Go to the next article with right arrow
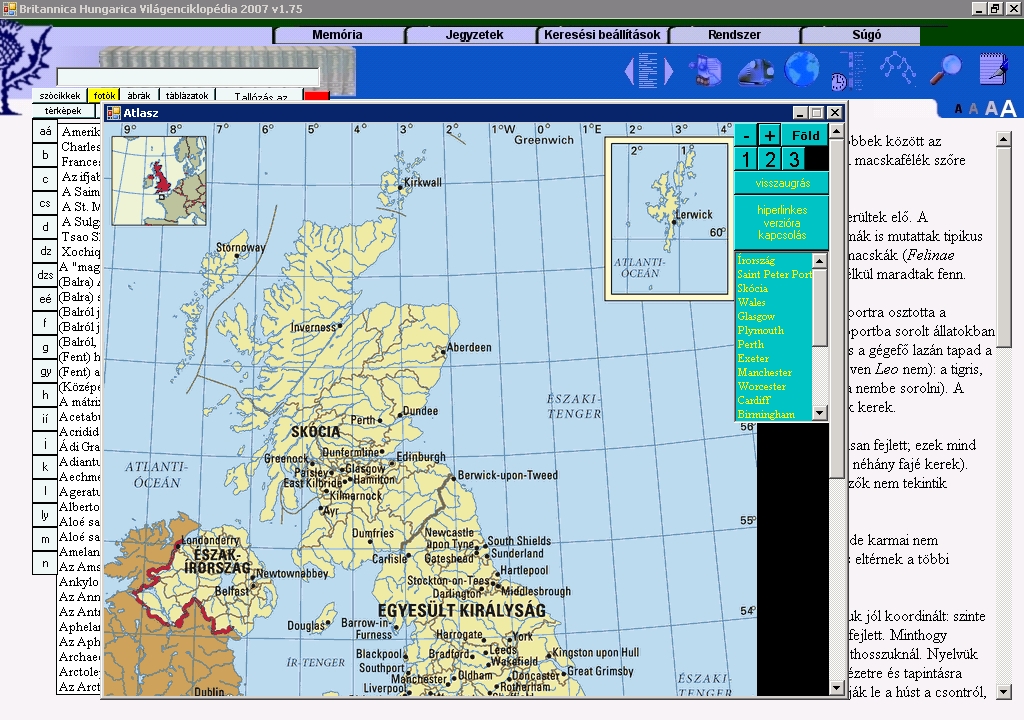This screenshot has width=1024, height=720. 668,71
